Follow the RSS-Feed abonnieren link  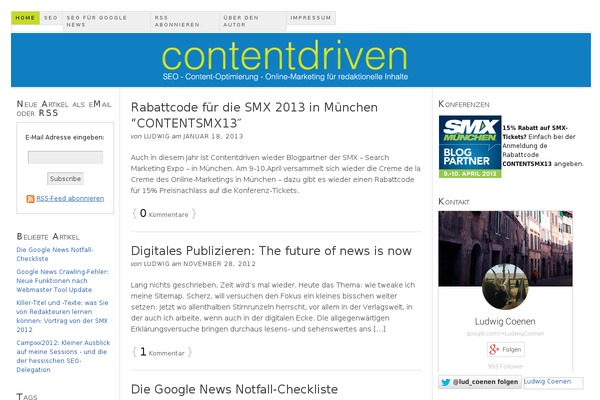(70, 199)
